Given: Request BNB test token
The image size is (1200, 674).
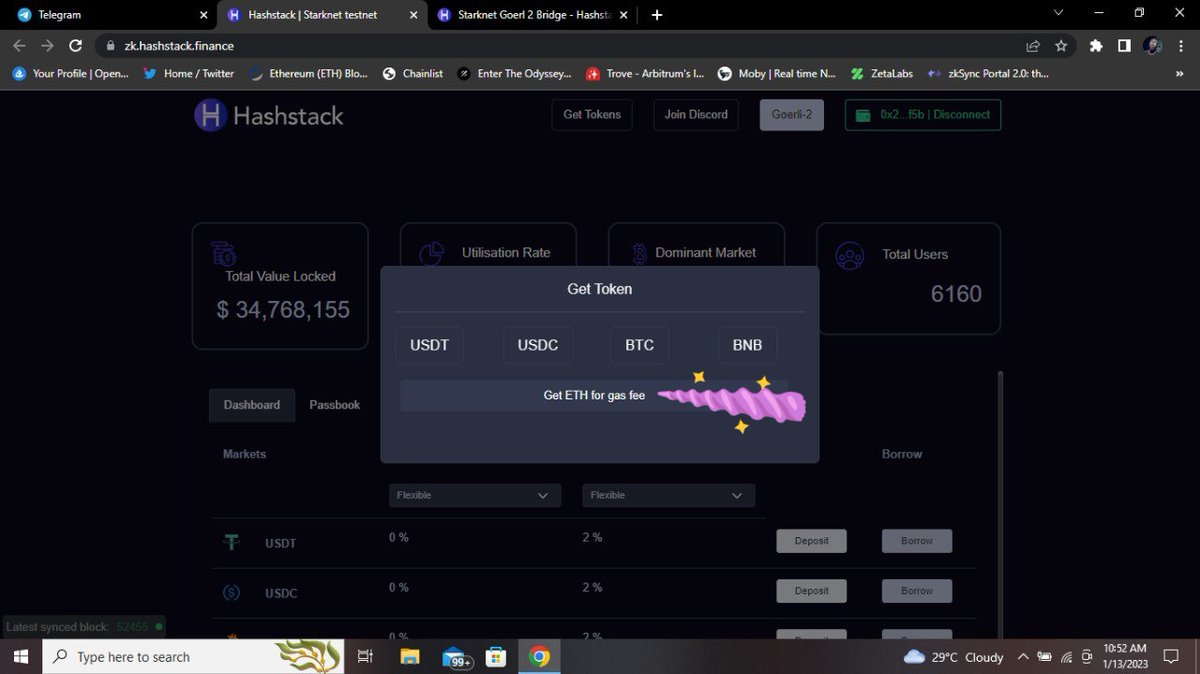Looking at the screenshot, I should tap(747, 345).
